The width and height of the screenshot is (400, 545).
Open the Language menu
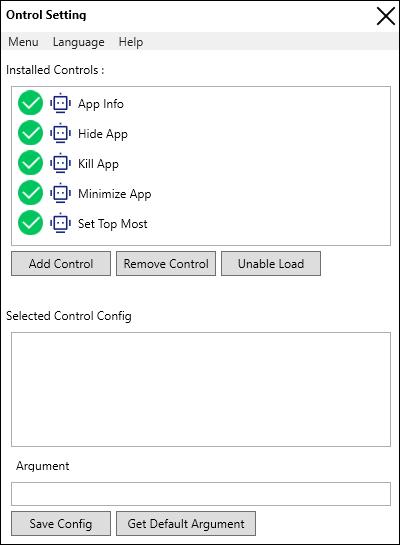click(x=79, y=42)
